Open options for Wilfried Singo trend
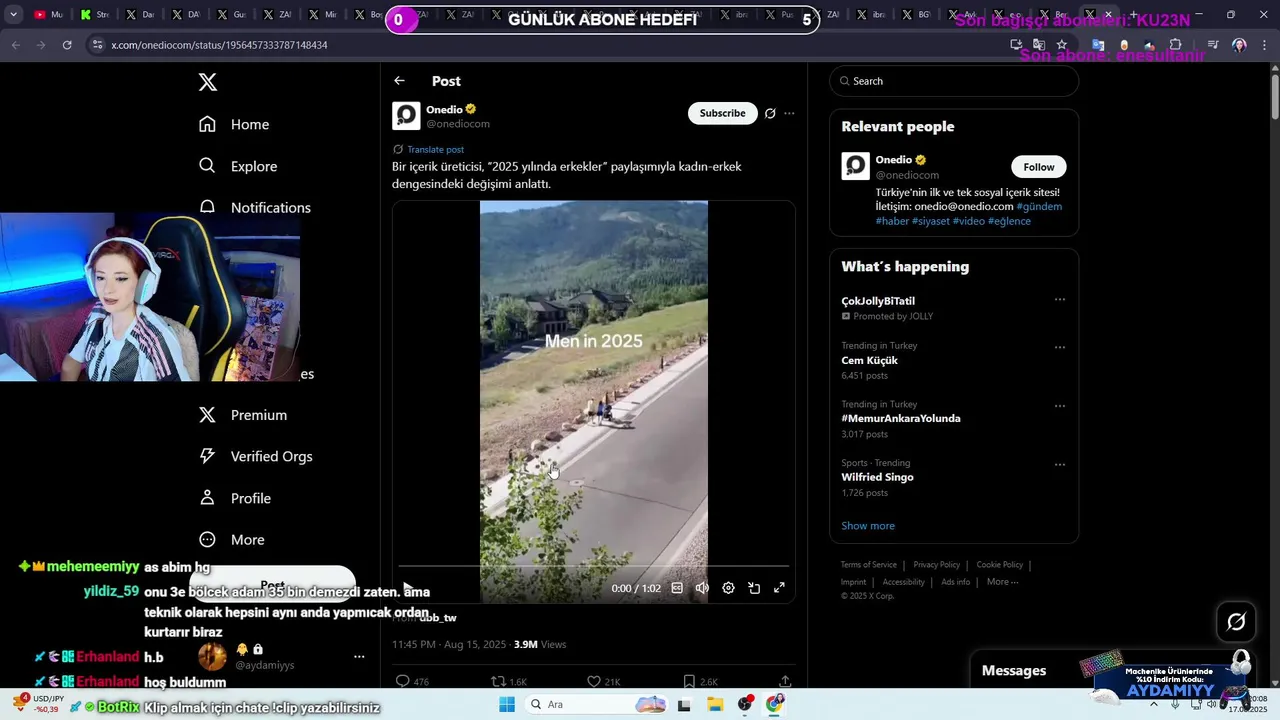Image resolution: width=1280 pixels, height=720 pixels. (1060, 464)
